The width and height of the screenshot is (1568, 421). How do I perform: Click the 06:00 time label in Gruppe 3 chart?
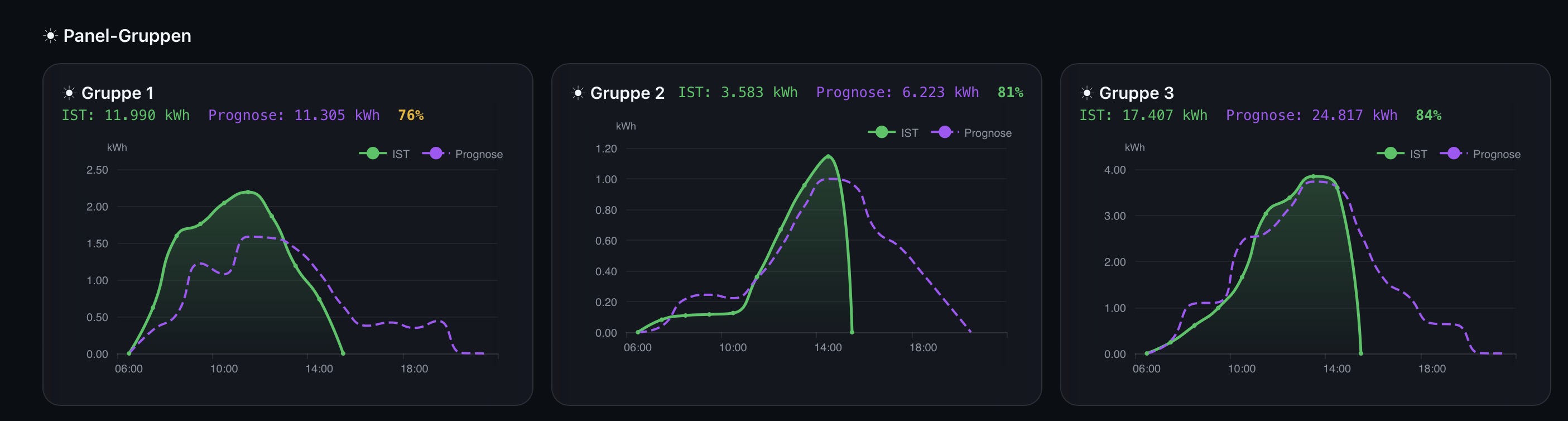coord(1147,369)
